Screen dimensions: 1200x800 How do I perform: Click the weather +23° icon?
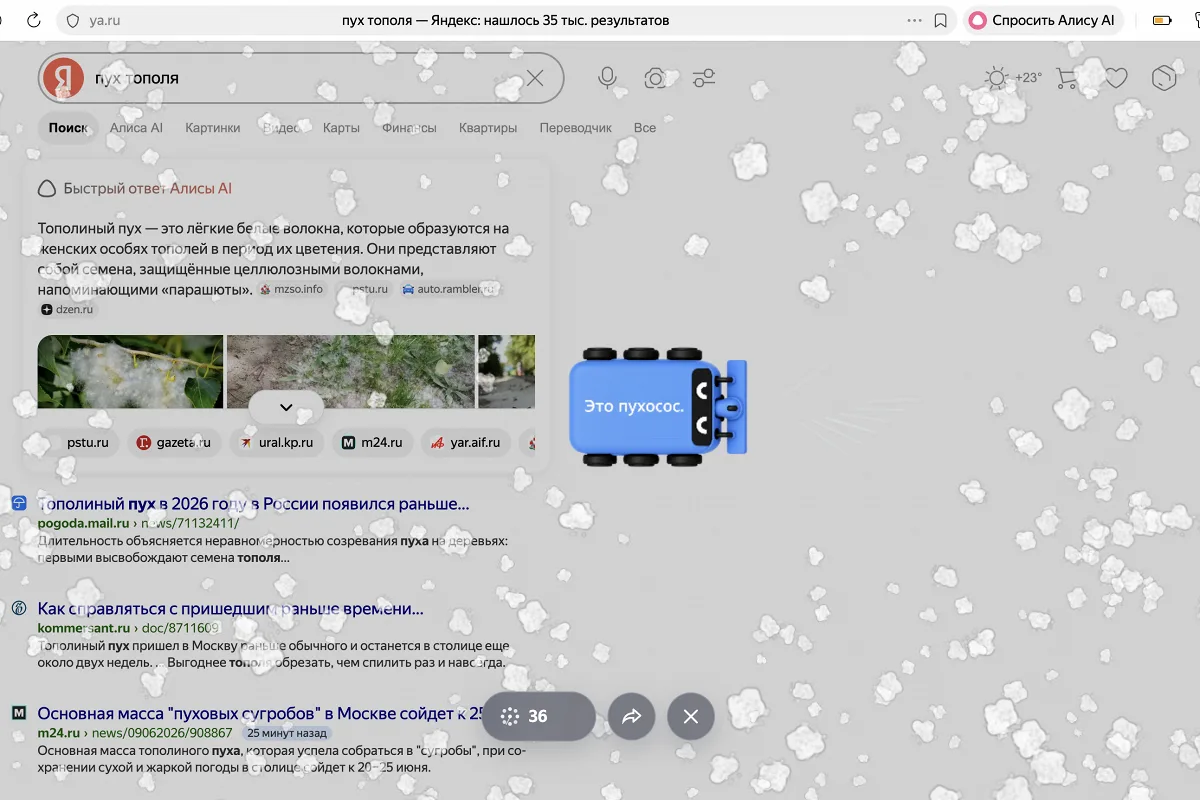click(x=1013, y=78)
